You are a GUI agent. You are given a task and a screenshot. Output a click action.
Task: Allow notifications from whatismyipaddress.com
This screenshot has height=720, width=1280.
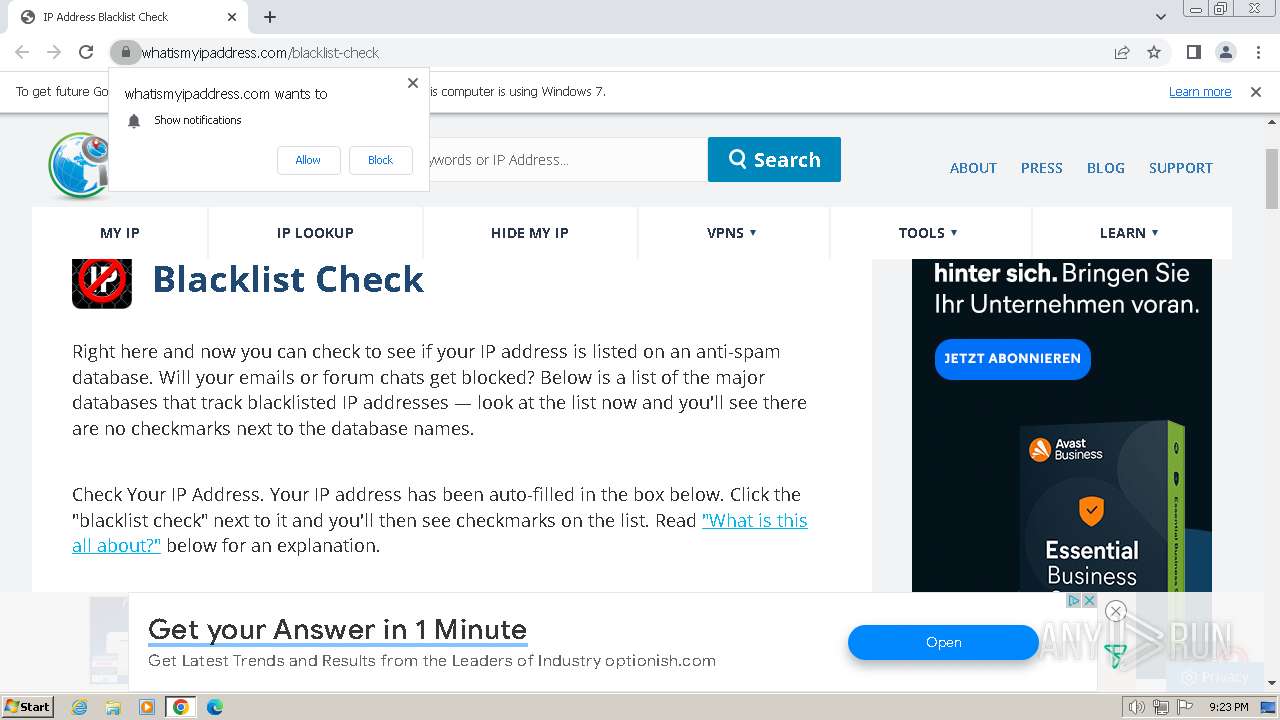[308, 160]
